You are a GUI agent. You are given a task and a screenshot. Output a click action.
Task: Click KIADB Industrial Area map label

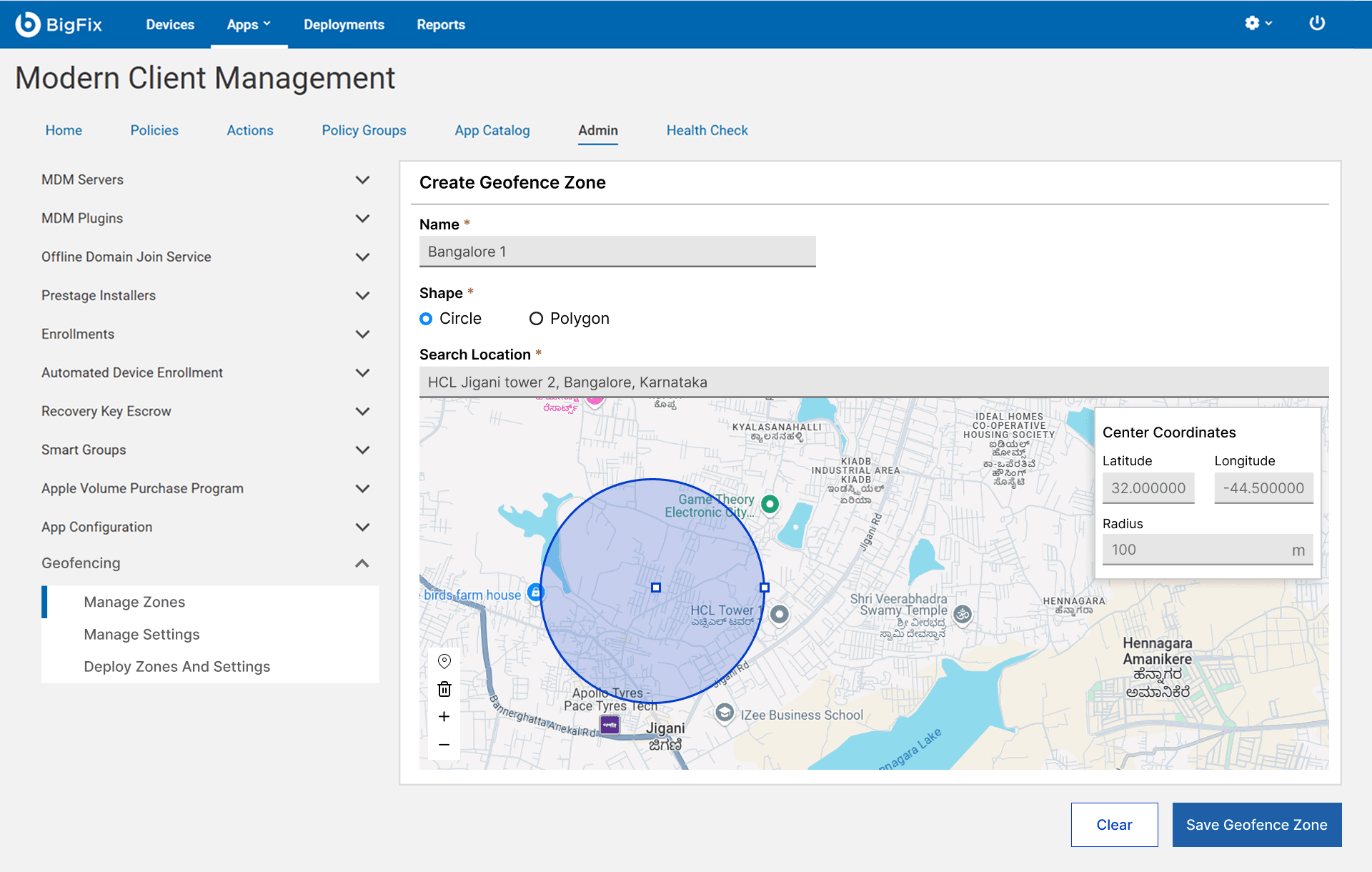click(x=855, y=481)
